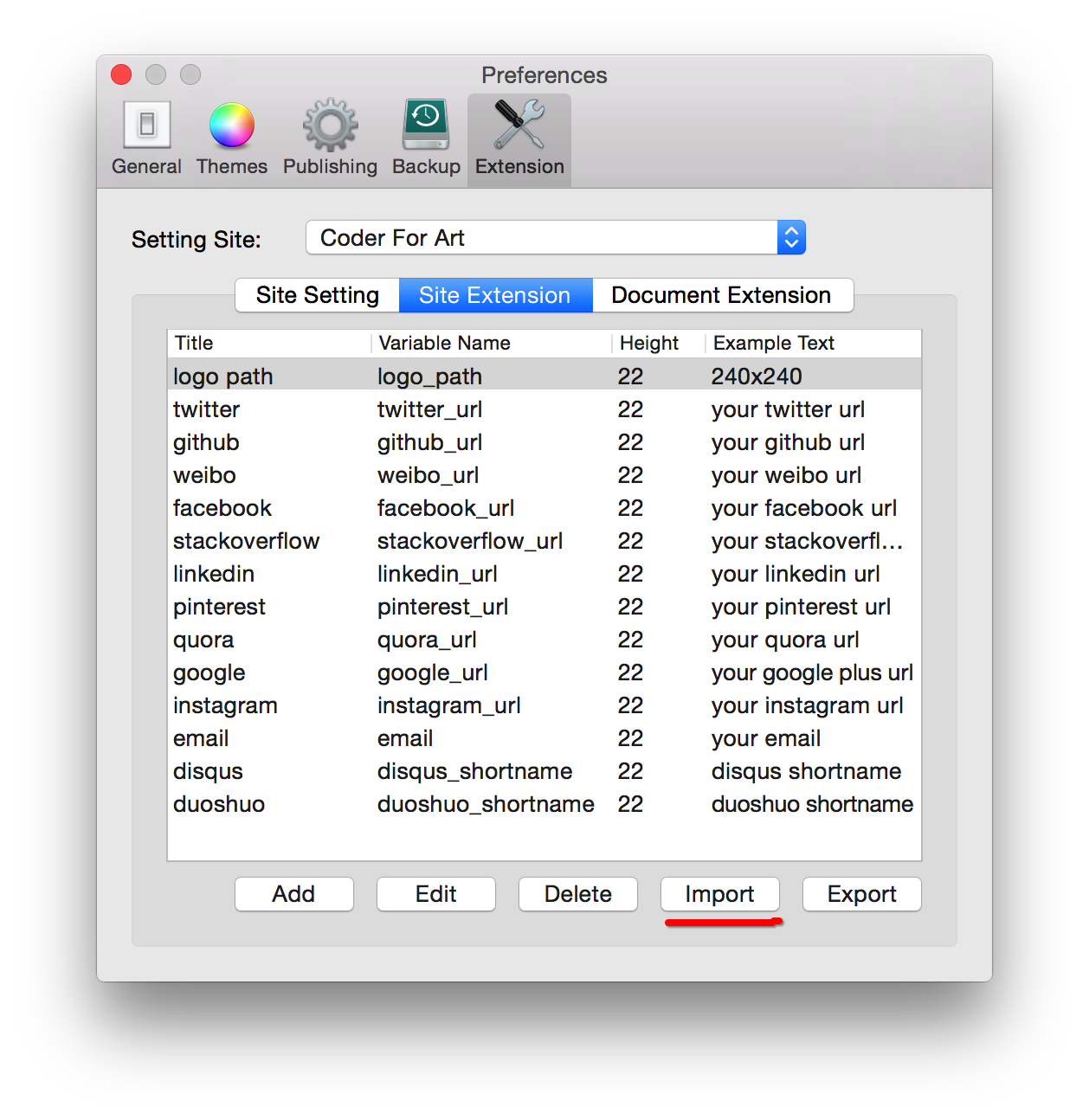Select the 'pinterest' row title
Image resolution: width=1089 pixels, height=1120 pixels.
click(219, 607)
